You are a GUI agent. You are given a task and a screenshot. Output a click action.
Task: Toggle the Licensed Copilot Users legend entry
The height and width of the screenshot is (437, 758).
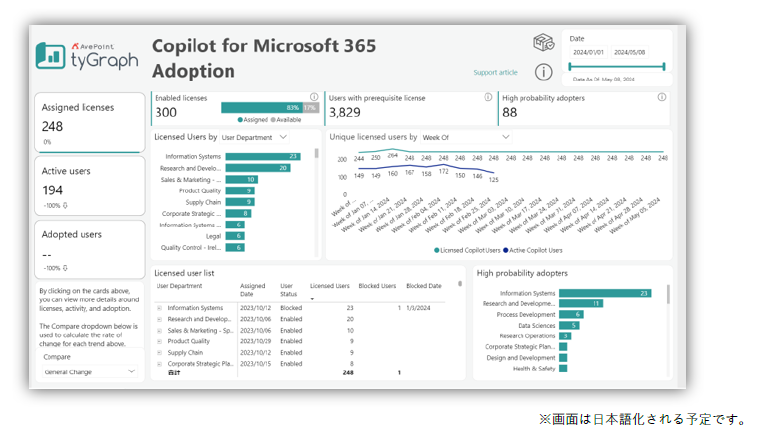(467, 250)
